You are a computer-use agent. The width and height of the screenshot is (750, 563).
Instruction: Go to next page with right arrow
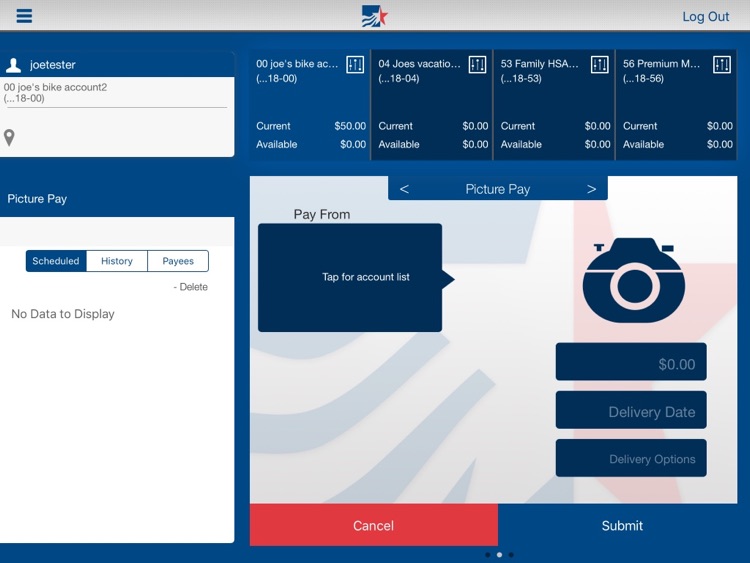[592, 189]
